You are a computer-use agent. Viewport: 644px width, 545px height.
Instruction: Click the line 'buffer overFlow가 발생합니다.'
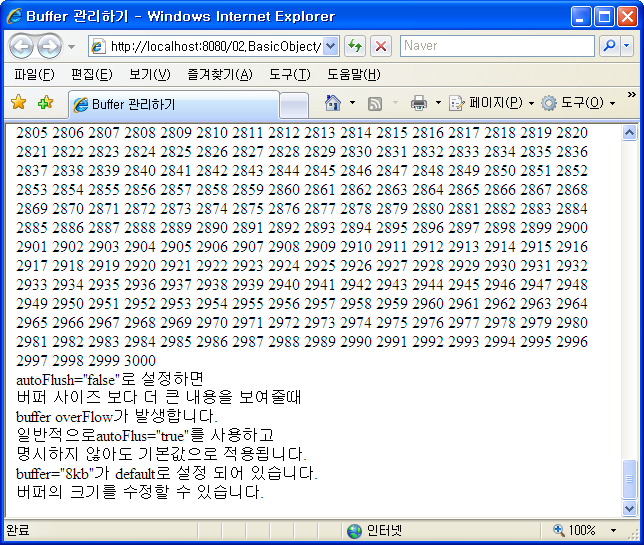117,417
